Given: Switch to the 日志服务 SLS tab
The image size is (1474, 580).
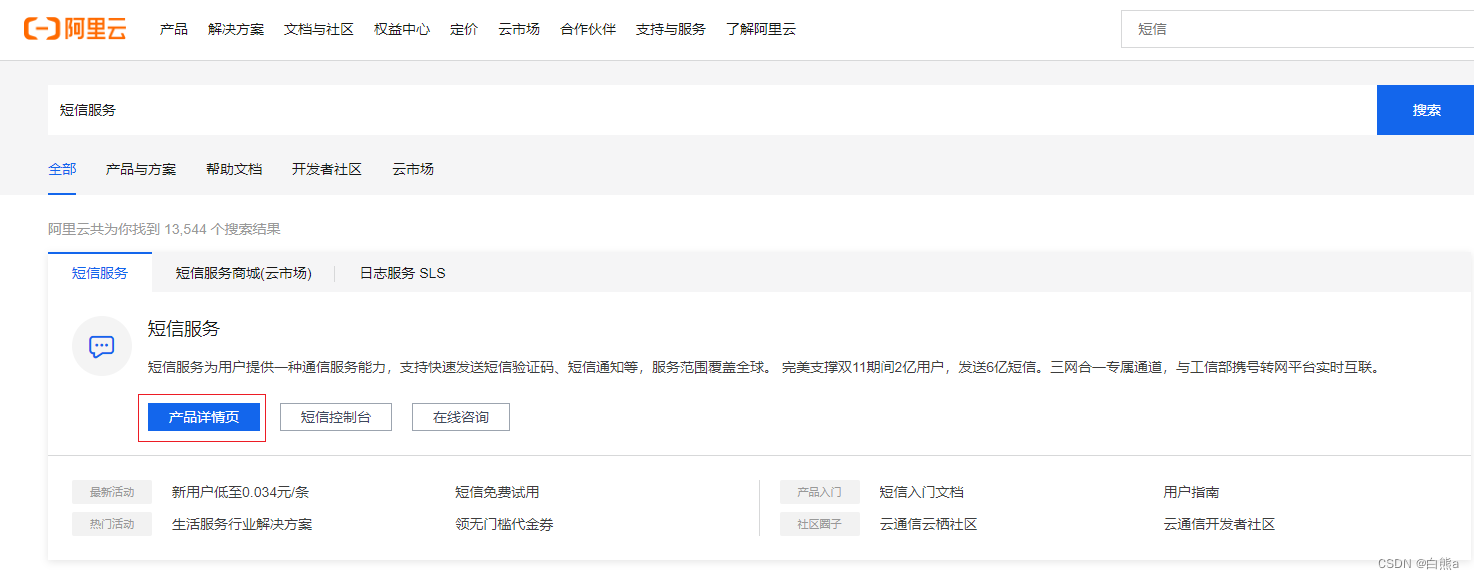Looking at the screenshot, I should click(403, 273).
